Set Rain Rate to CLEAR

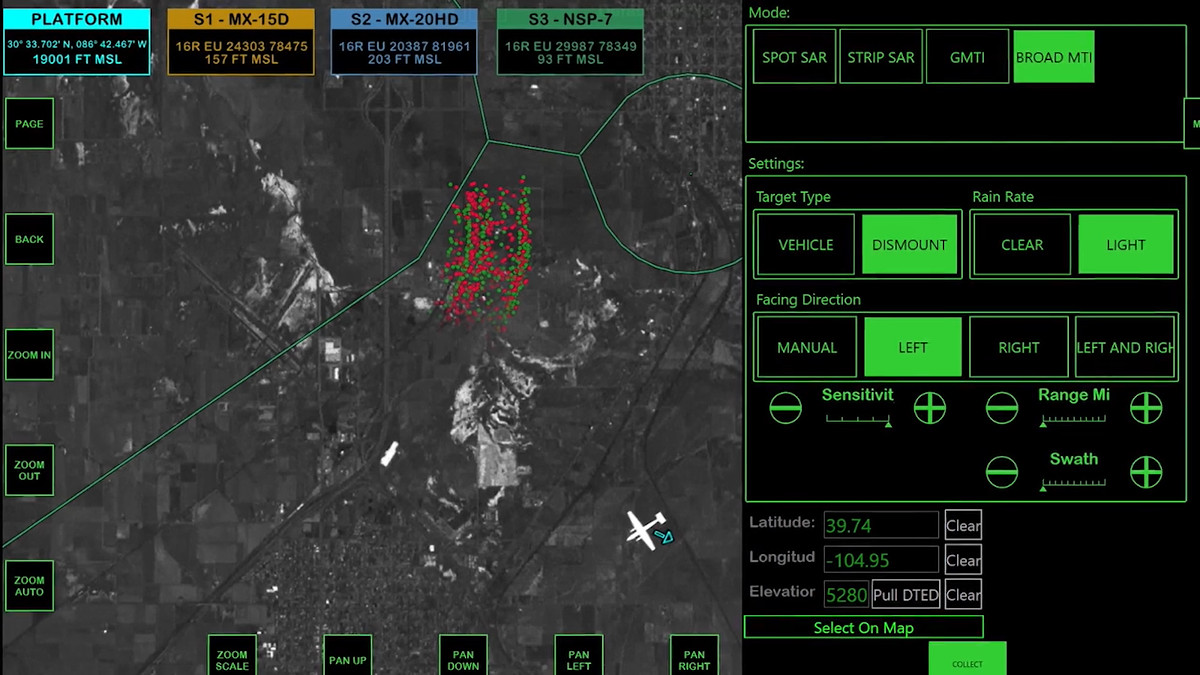1021,244
